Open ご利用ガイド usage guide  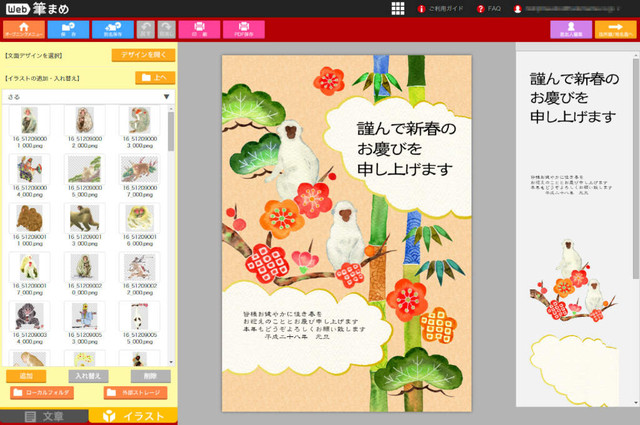pyautogui.click(x=441, y=9)
